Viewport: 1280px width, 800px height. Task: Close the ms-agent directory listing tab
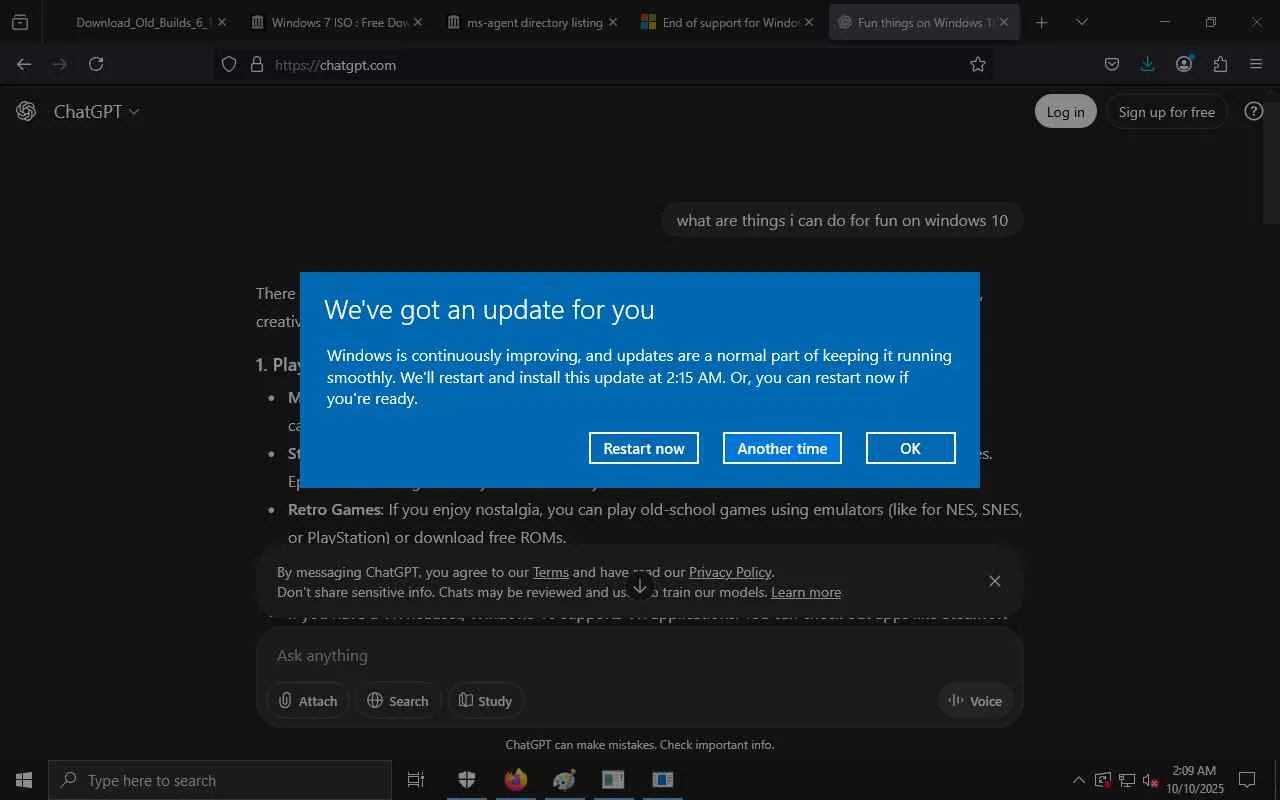click(x=613, y=22)
